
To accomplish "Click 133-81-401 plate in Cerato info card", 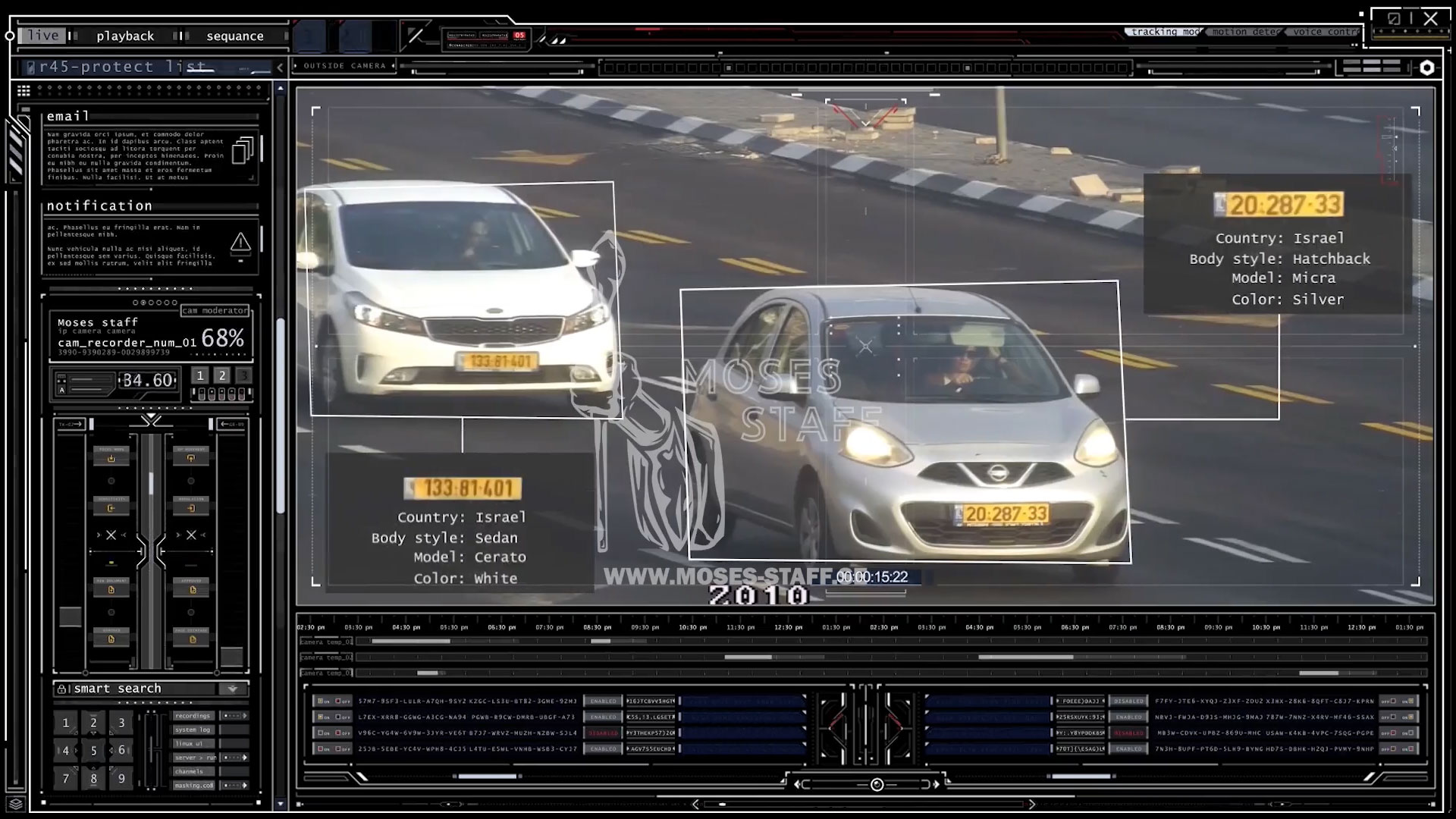I will (463, 488).
